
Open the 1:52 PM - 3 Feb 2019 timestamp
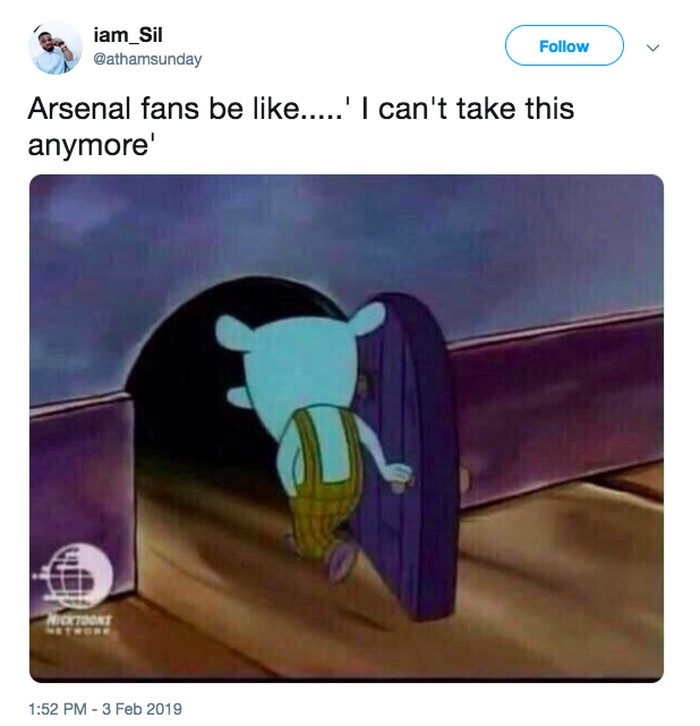[105, 708]
